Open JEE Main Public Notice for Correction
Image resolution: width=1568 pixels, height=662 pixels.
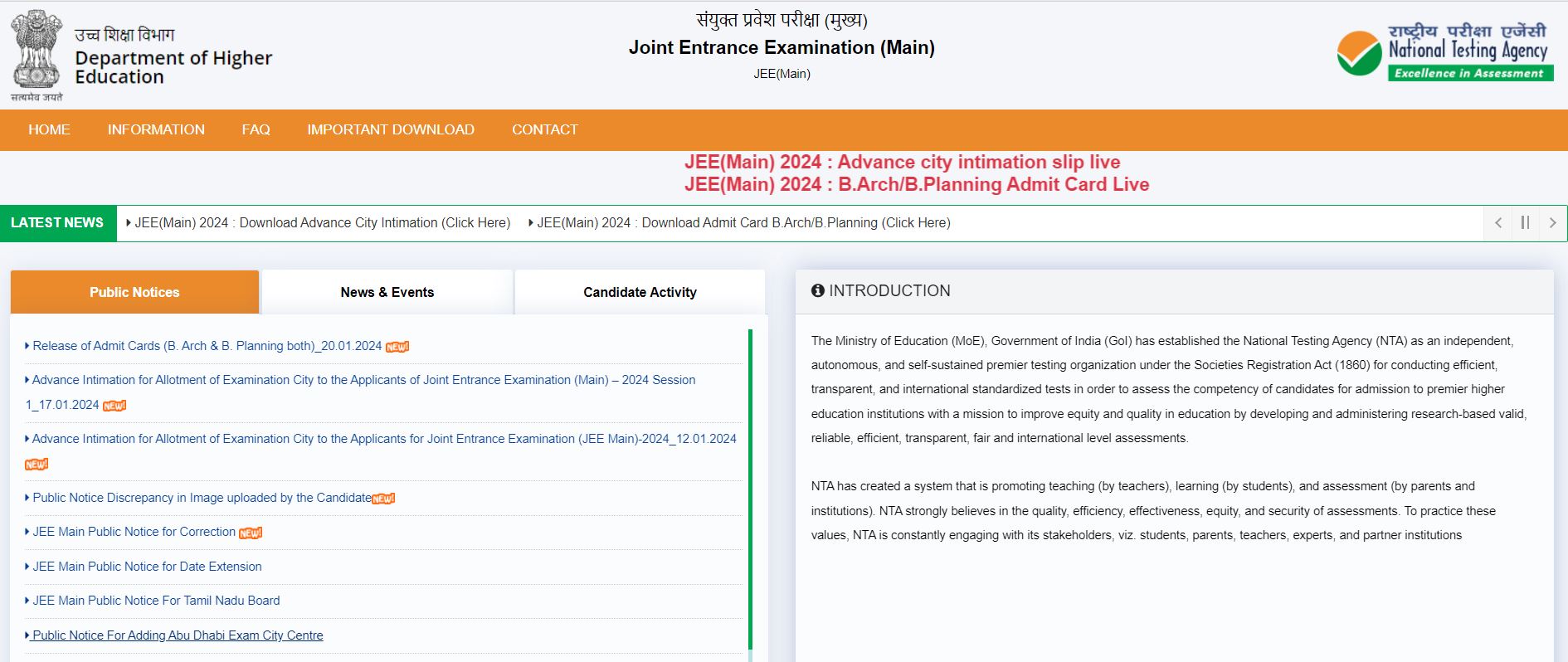point(134,532)
